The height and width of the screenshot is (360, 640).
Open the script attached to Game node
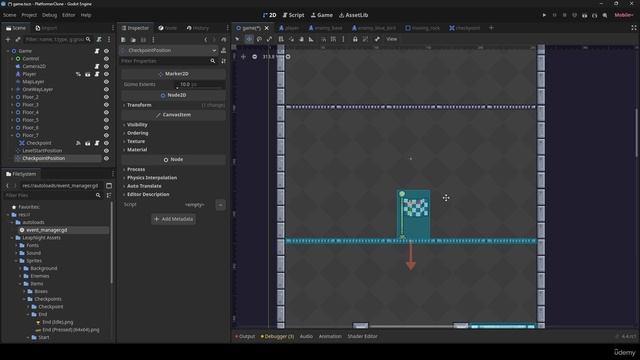coord(97,51)
